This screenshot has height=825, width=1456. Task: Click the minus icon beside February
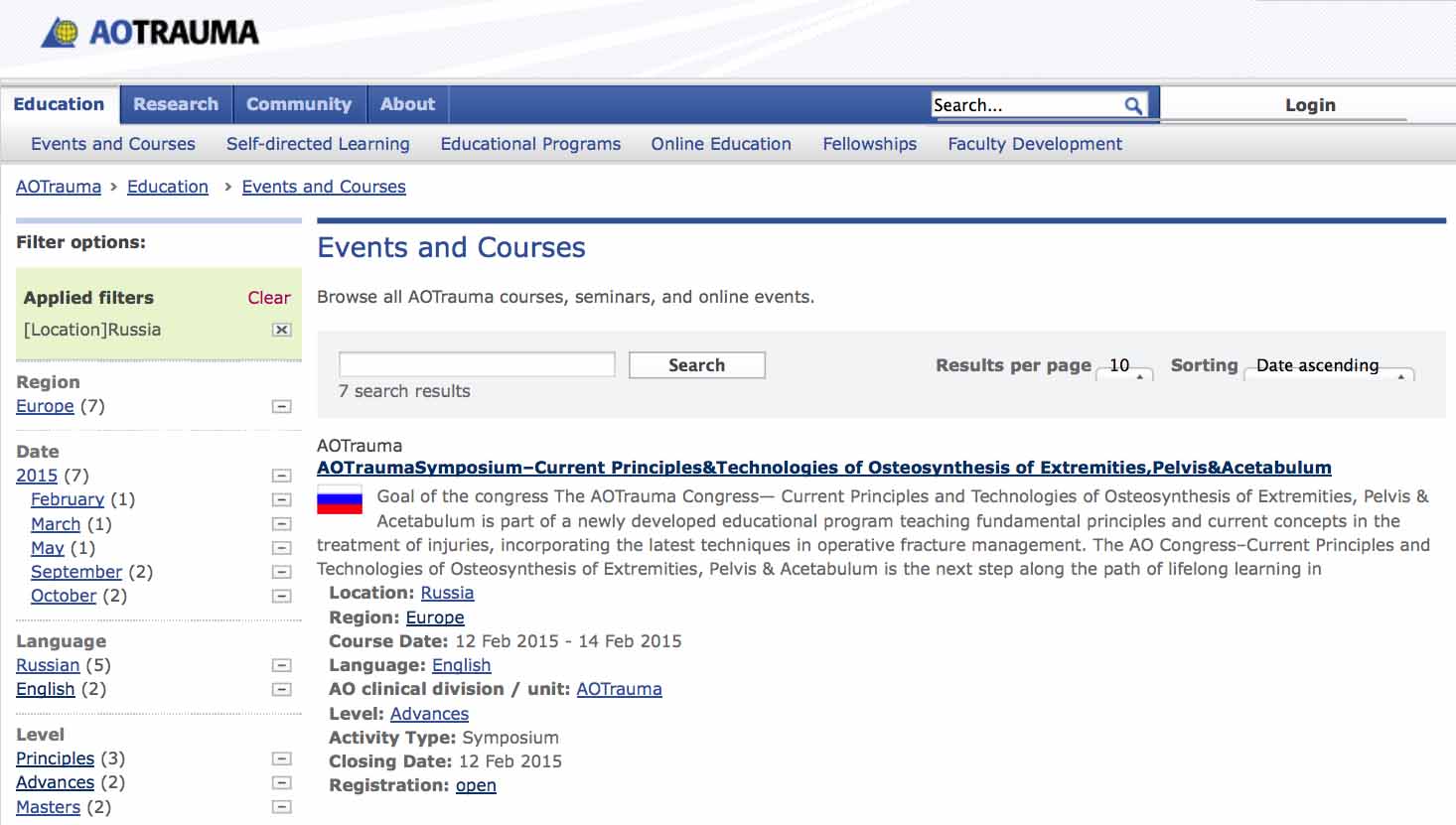click(x=282, y=499)
